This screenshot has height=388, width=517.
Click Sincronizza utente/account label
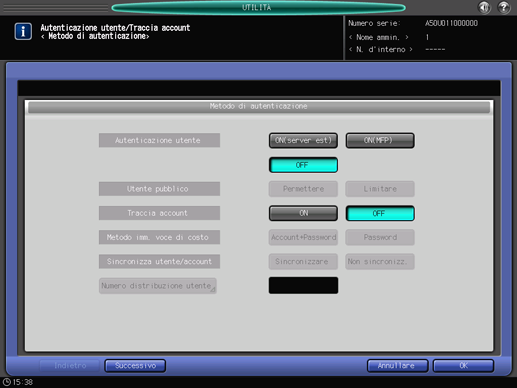(159, 261)
